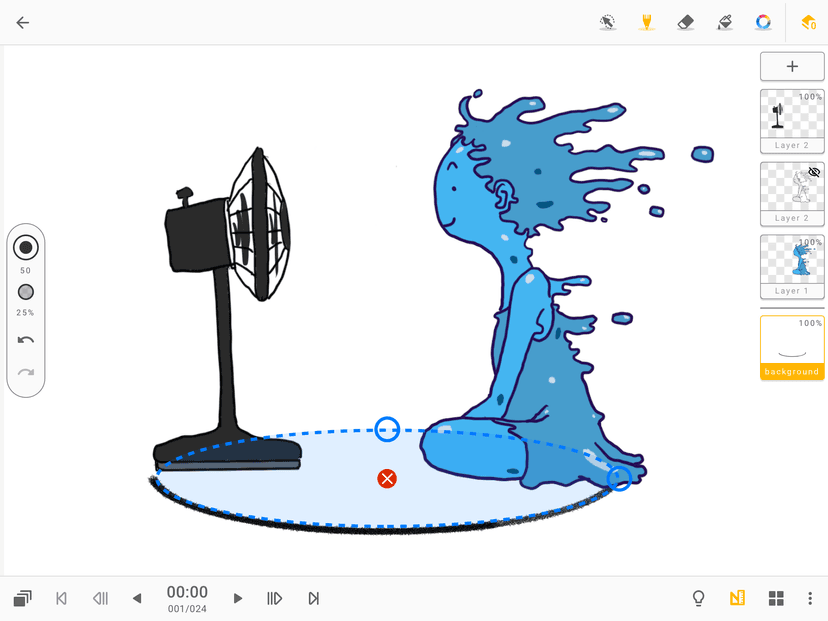This screenshot has width=828, height=621.
Task: Open the overflow menu with three dots
Action: pyautogui.click(x=810, y=597)
